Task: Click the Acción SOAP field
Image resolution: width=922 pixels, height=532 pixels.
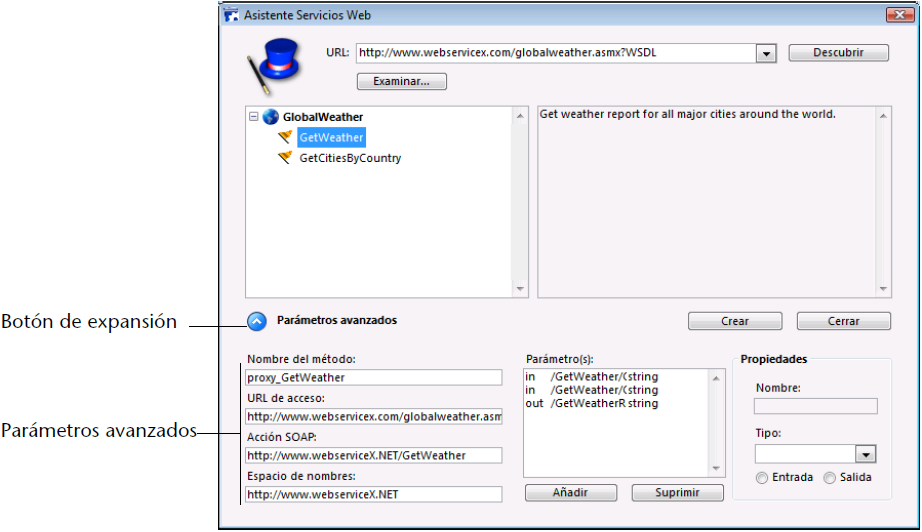Action: pos(373,456)
